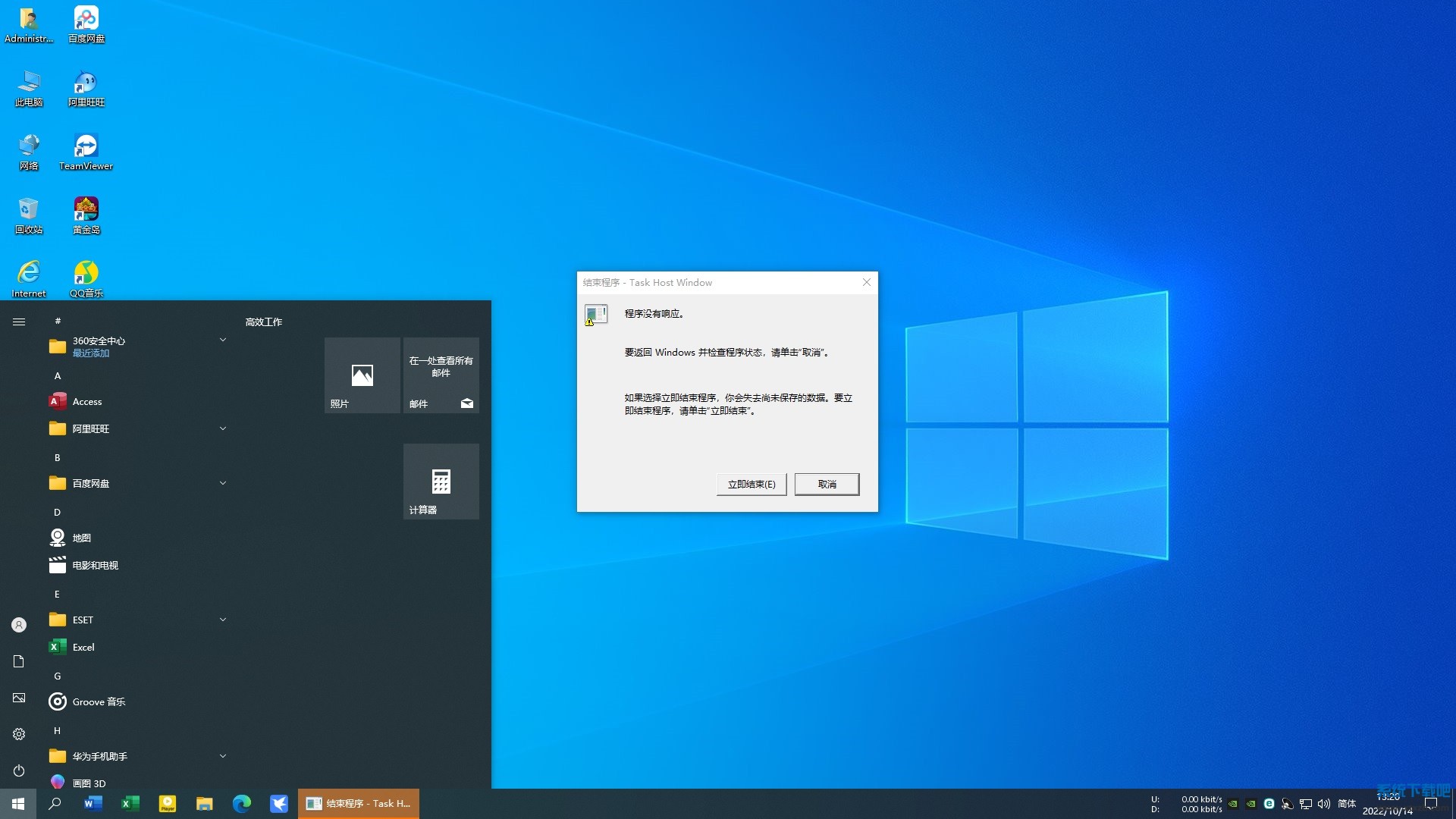Select the 结束程序 - Task Host taskbar item
Viewport: 1456px width, 819px height.
359,803
